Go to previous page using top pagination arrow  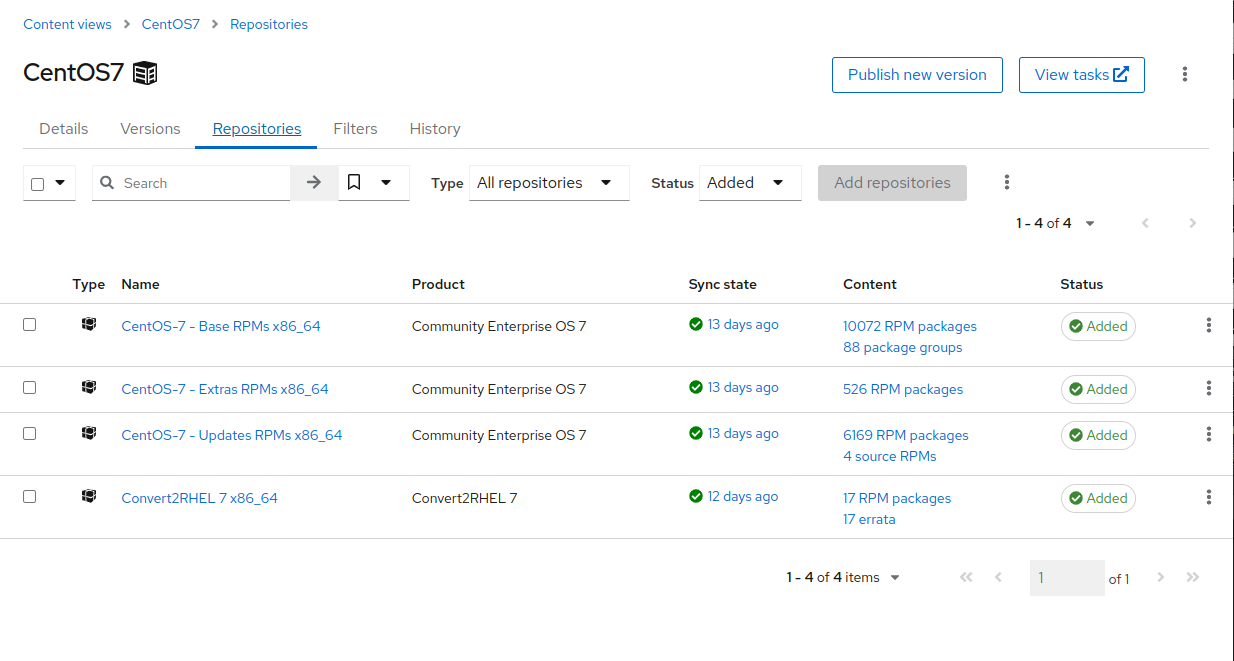tap(1145, 223)
